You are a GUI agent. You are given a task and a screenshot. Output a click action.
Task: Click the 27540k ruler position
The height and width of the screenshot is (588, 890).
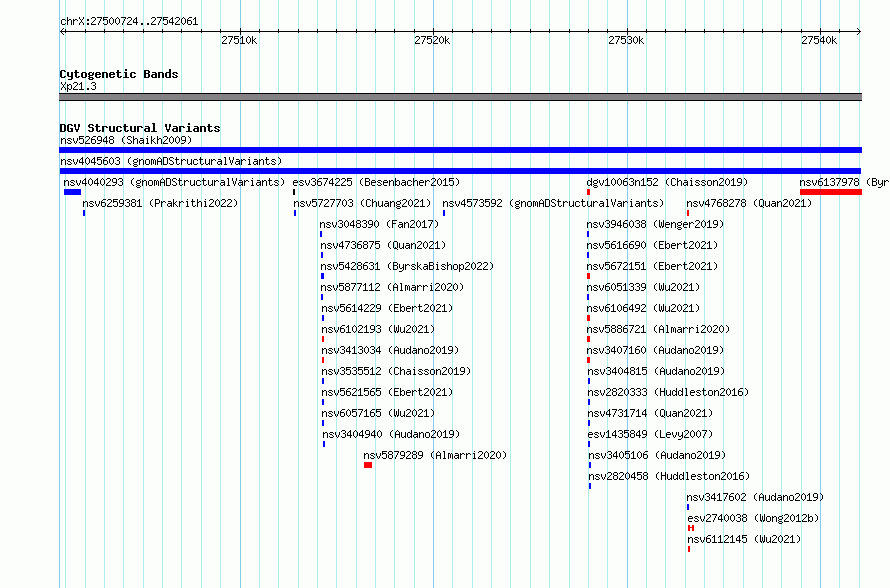820,40
